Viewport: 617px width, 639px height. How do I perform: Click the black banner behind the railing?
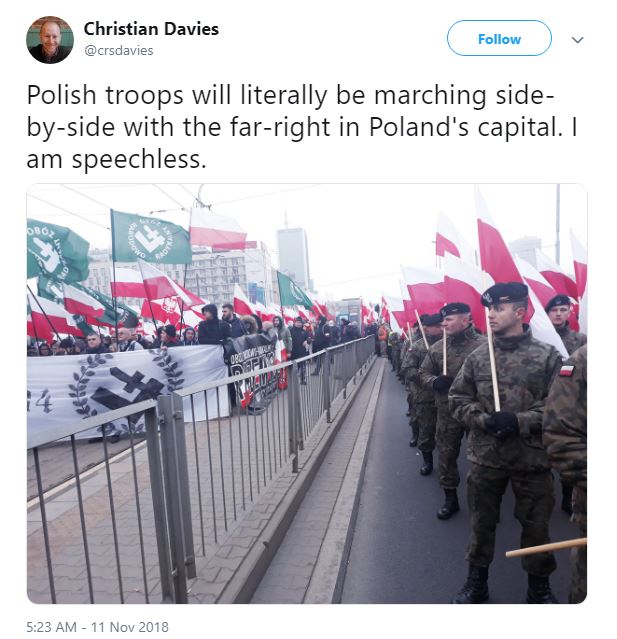[255, 369]
